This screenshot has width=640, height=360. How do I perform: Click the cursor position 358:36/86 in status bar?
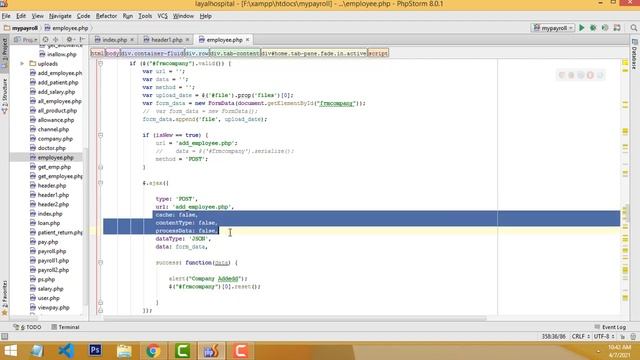tap(553, 336)
